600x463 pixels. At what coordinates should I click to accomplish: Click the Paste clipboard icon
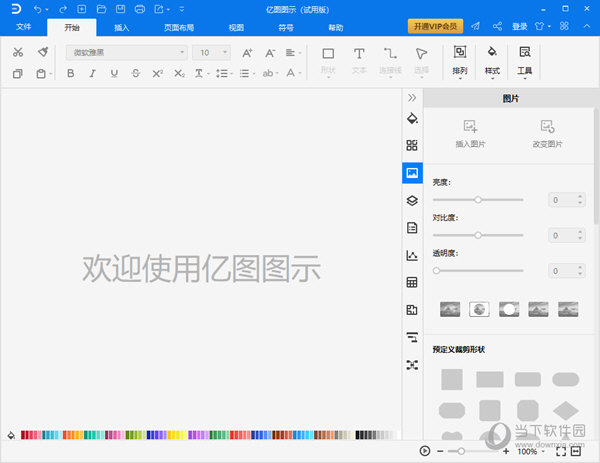[41, 73]
